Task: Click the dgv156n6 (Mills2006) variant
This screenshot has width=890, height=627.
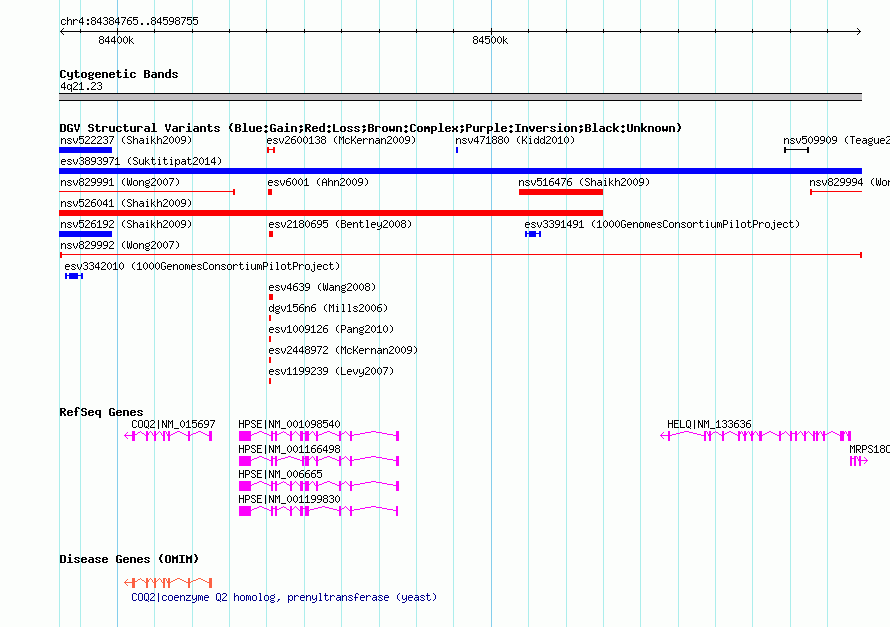Action: tap(328, 308)
